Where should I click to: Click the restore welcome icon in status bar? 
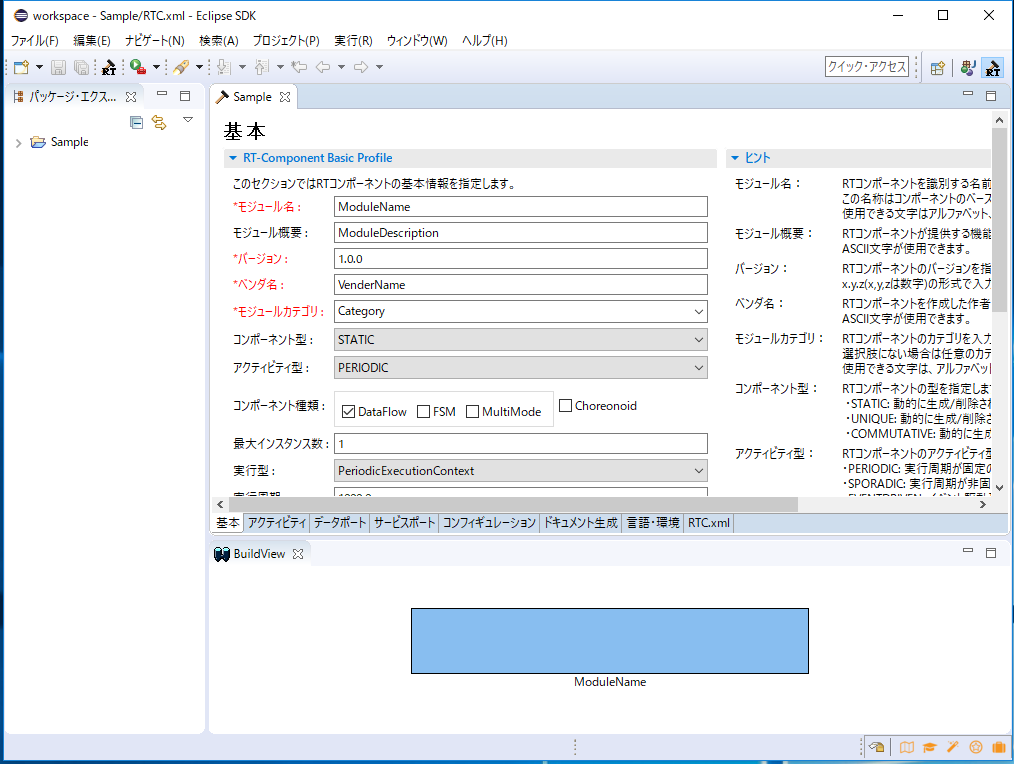coord(877,747)
